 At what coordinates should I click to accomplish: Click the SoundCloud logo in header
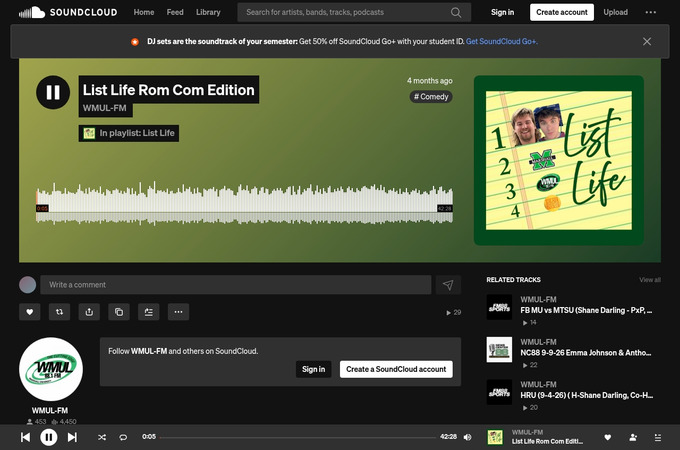click(x=68, y=12)
